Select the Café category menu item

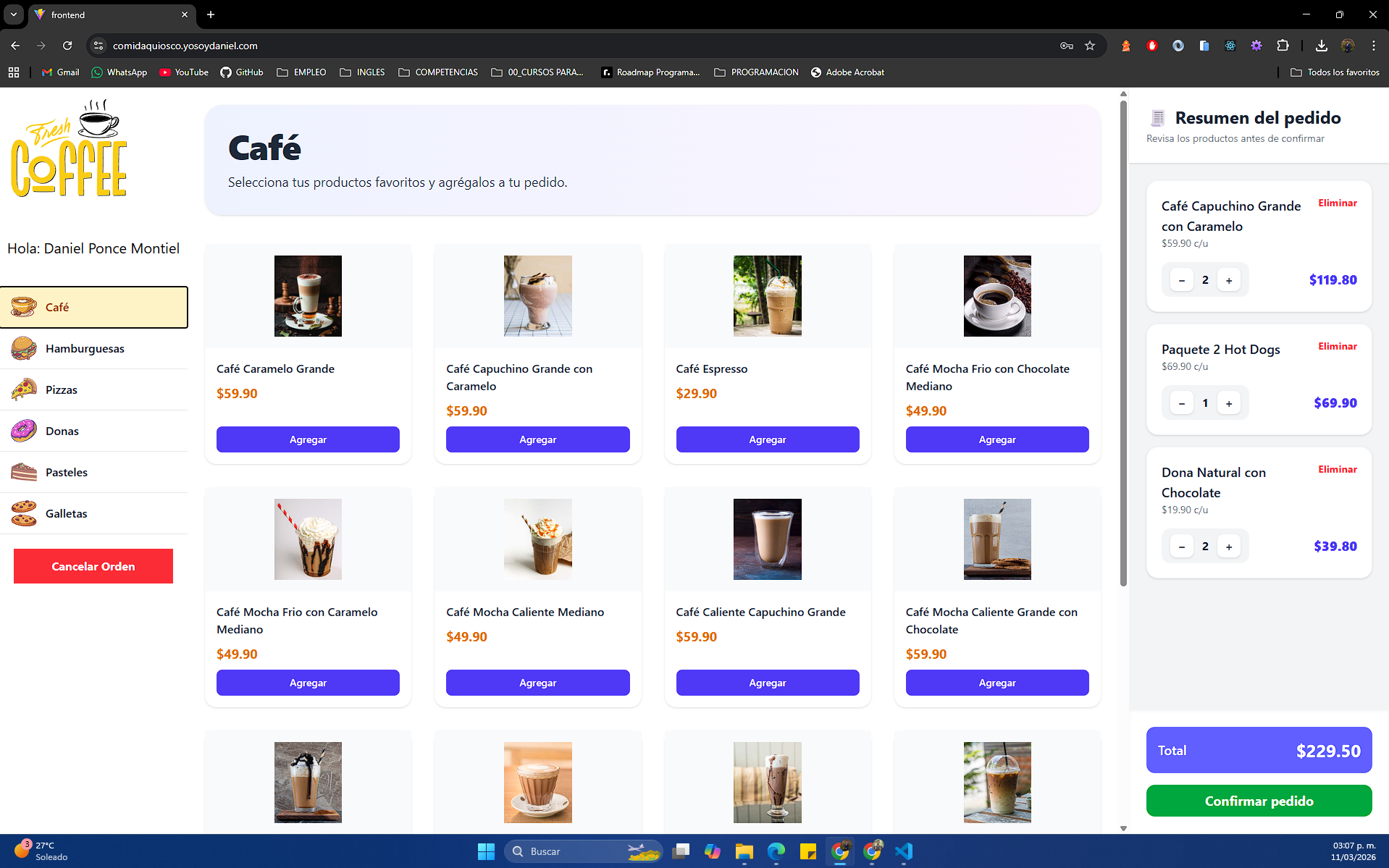(94, 307)
